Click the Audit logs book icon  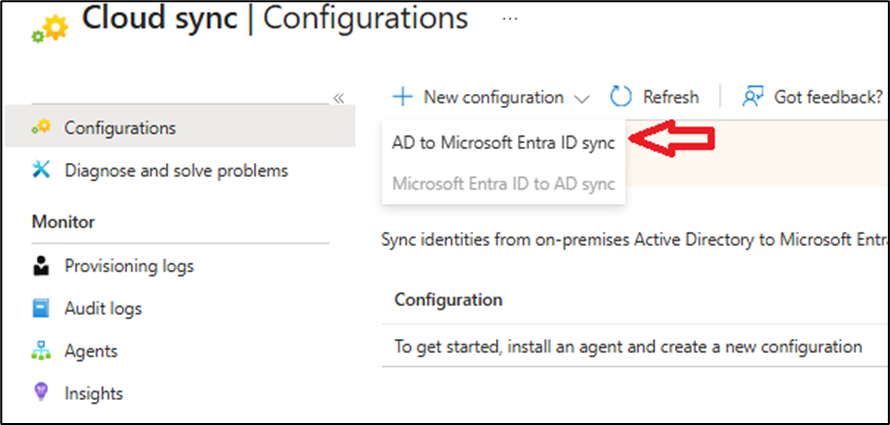point(42,309)
